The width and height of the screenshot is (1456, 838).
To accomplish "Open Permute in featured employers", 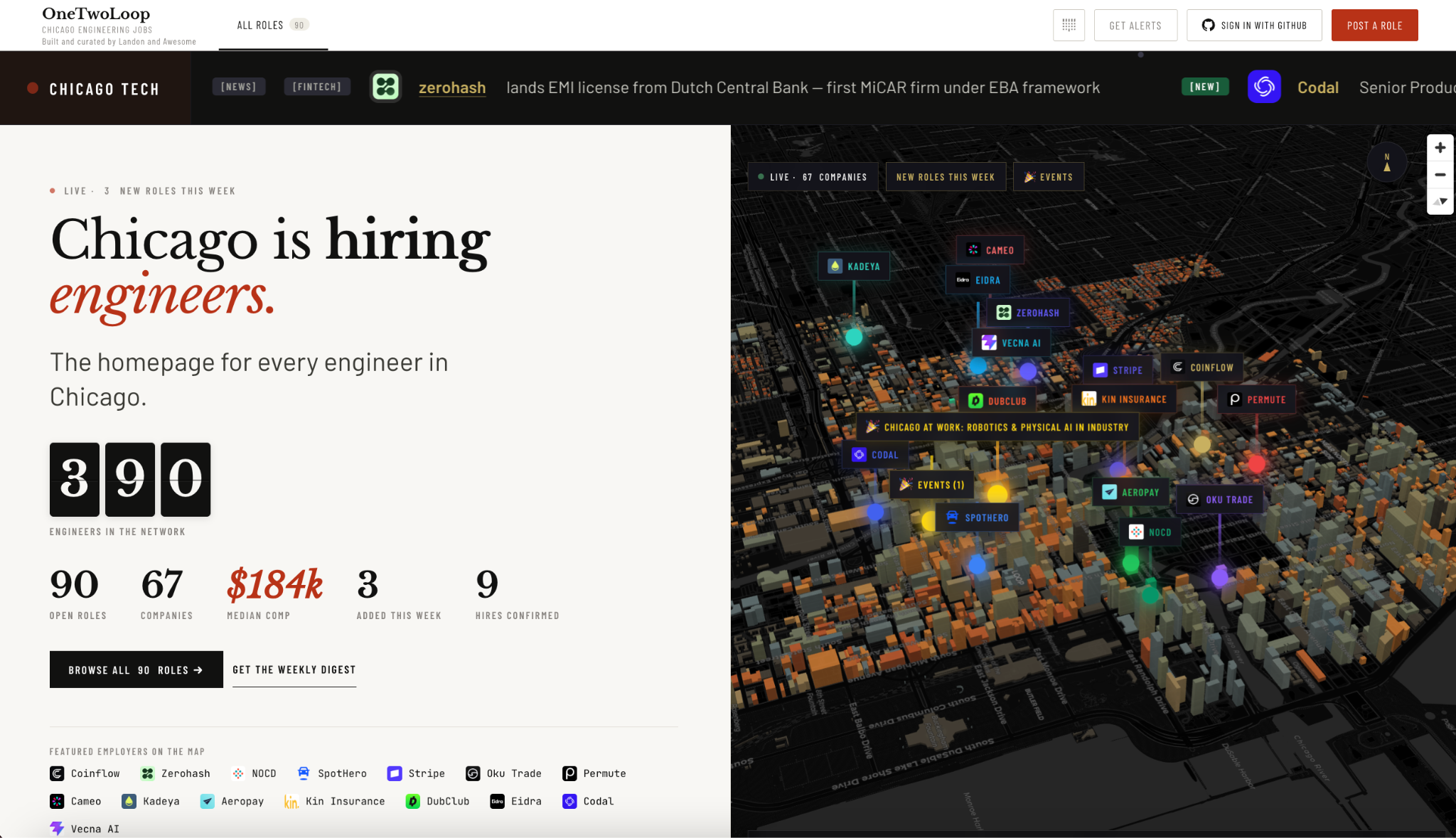I will tap(594, 773).
